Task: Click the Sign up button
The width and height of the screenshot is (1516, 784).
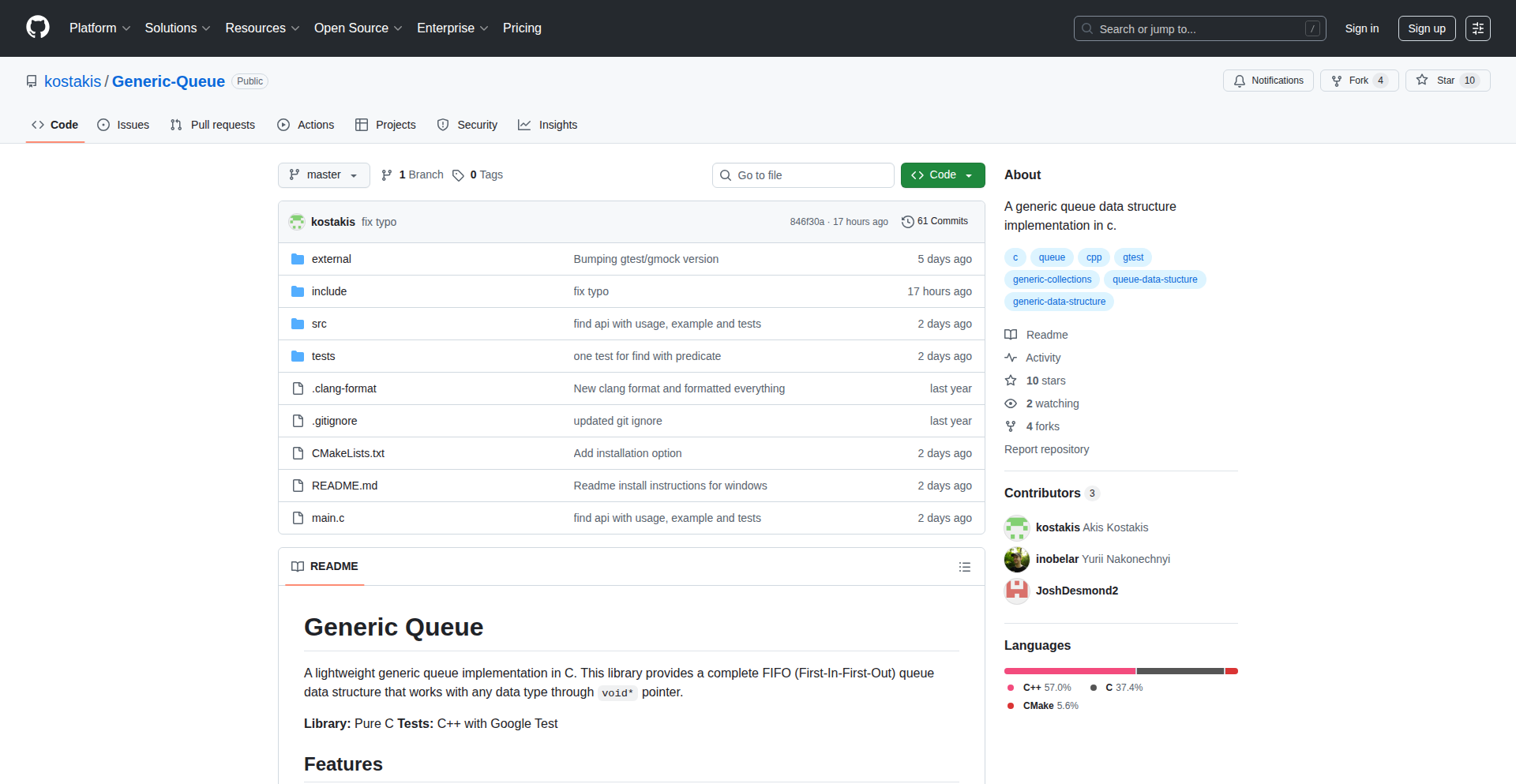Action: [1427, 28]
